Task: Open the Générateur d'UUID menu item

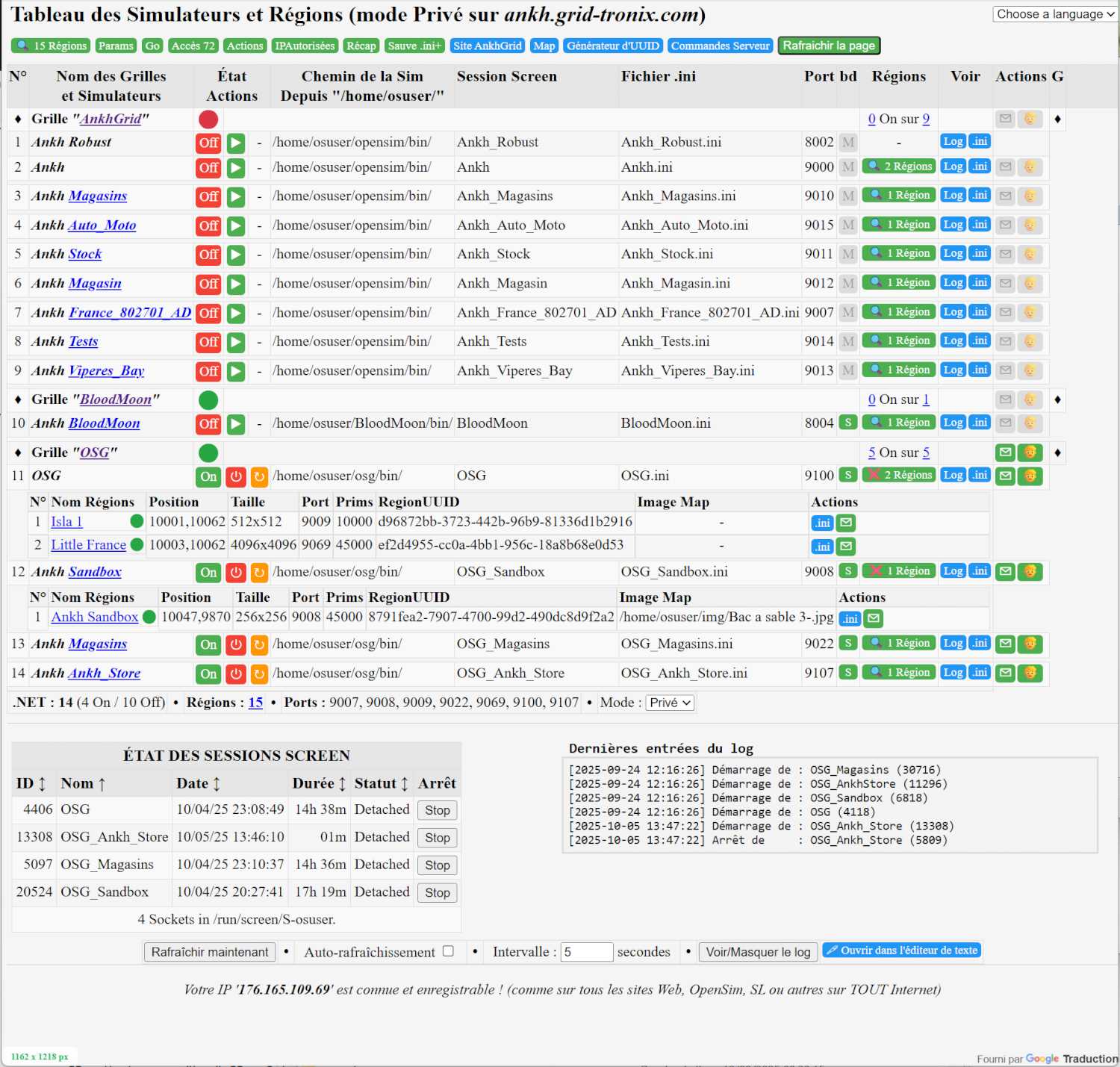Action: 612,46
